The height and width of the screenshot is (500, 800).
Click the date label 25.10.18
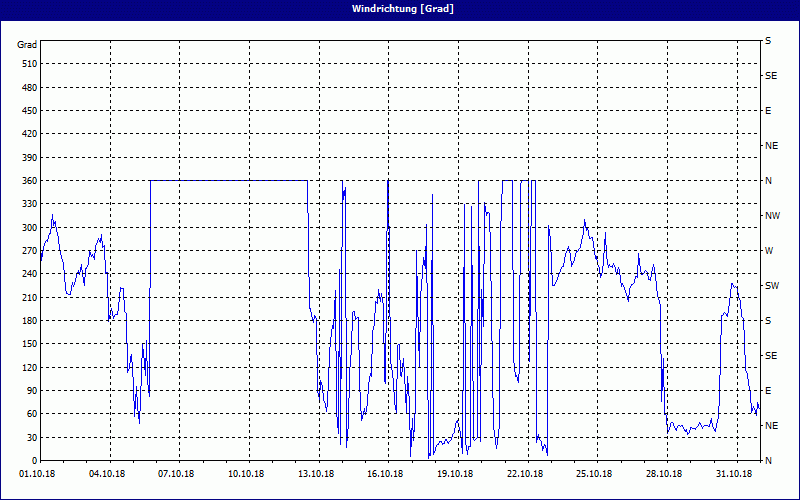pyautogui.click(x=594, y=474)
